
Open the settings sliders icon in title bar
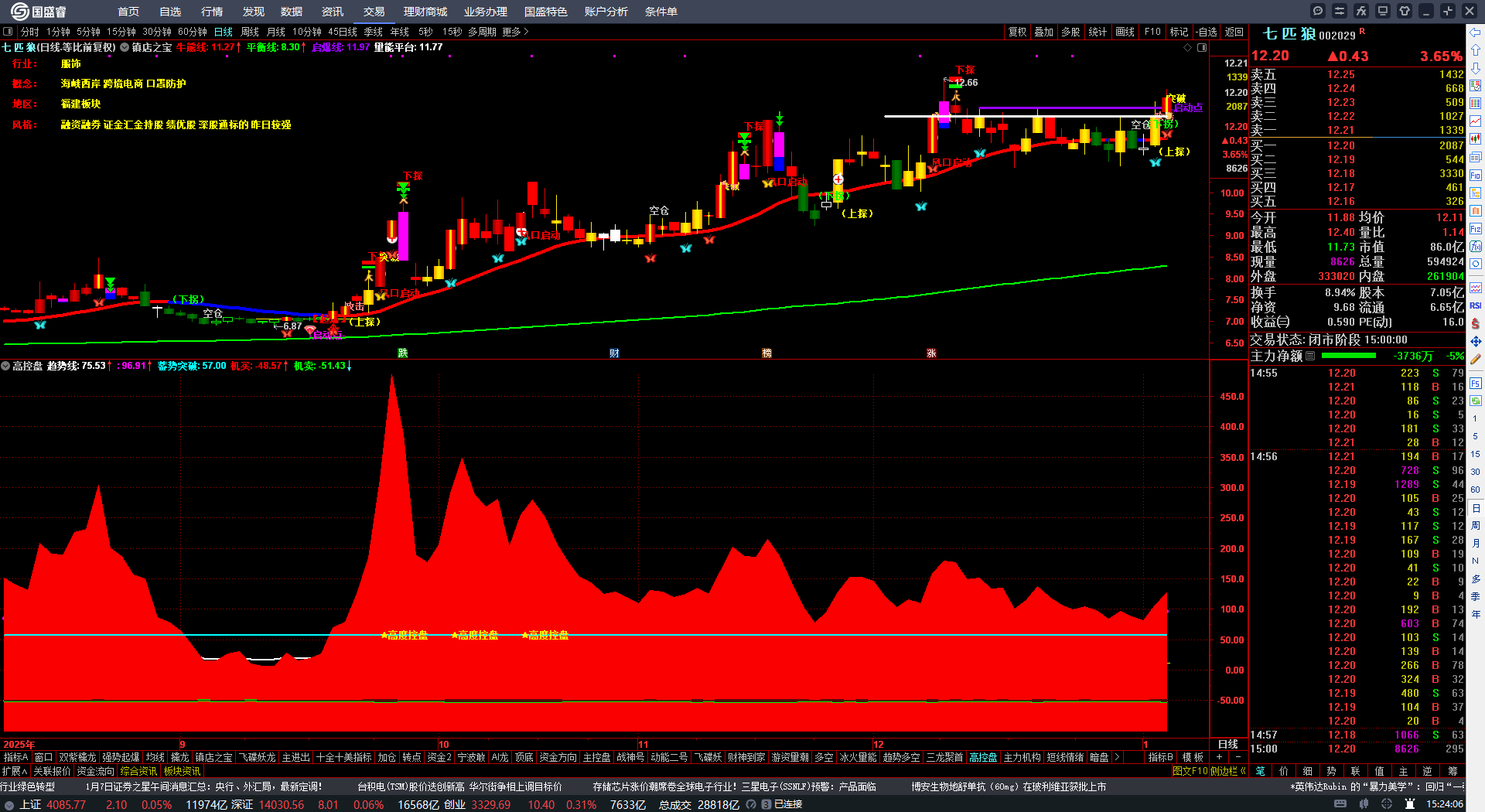(x=1340, y=11)
